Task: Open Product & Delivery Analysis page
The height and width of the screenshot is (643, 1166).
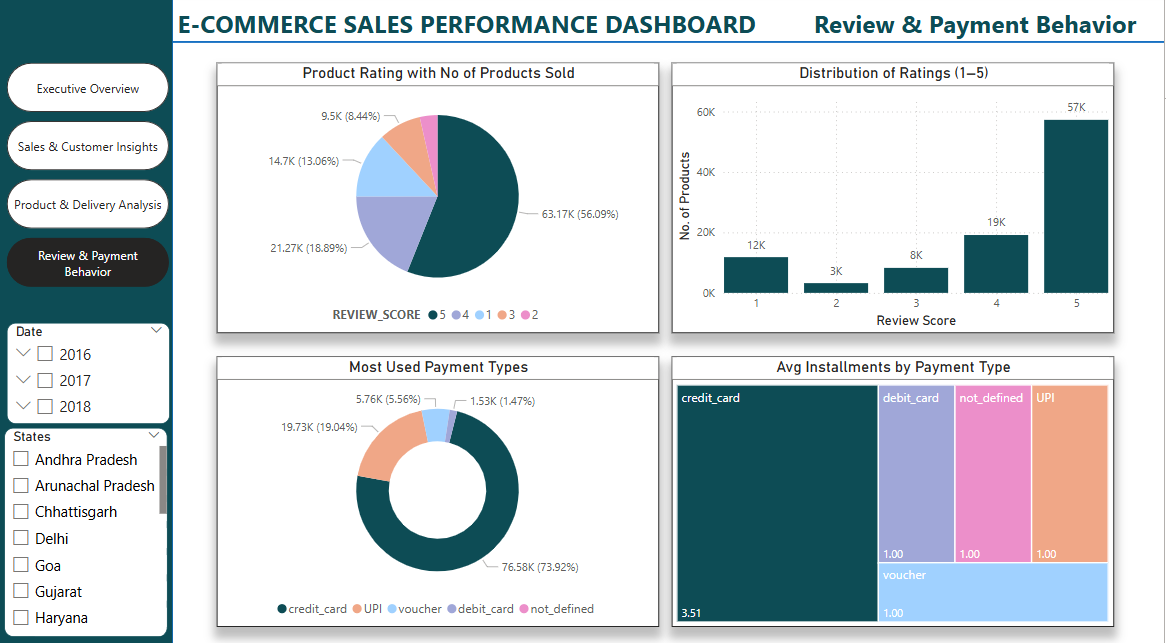Action: [87, 204]
